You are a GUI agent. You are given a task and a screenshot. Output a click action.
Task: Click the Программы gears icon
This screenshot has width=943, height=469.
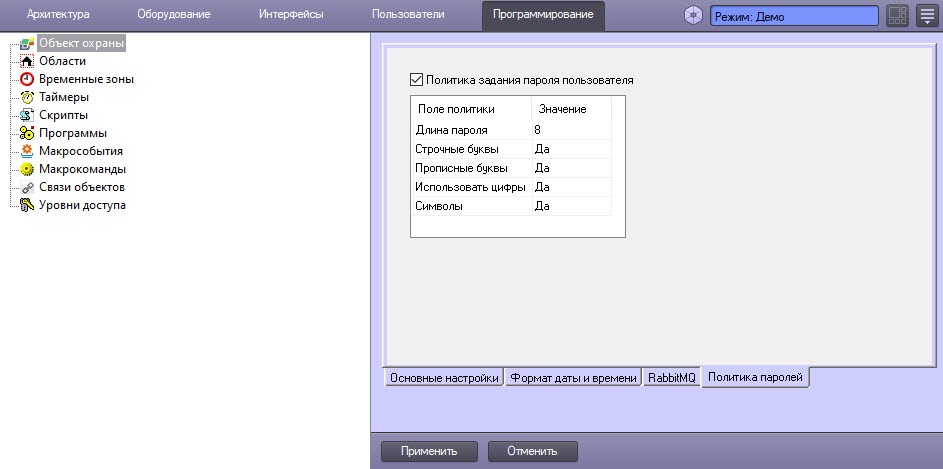click(27, 133)
